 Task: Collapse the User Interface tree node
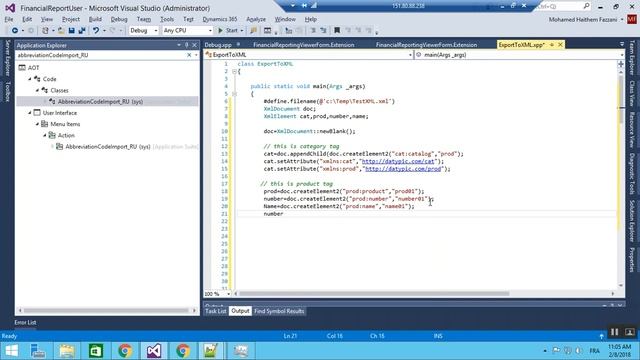tap(30, 113)
